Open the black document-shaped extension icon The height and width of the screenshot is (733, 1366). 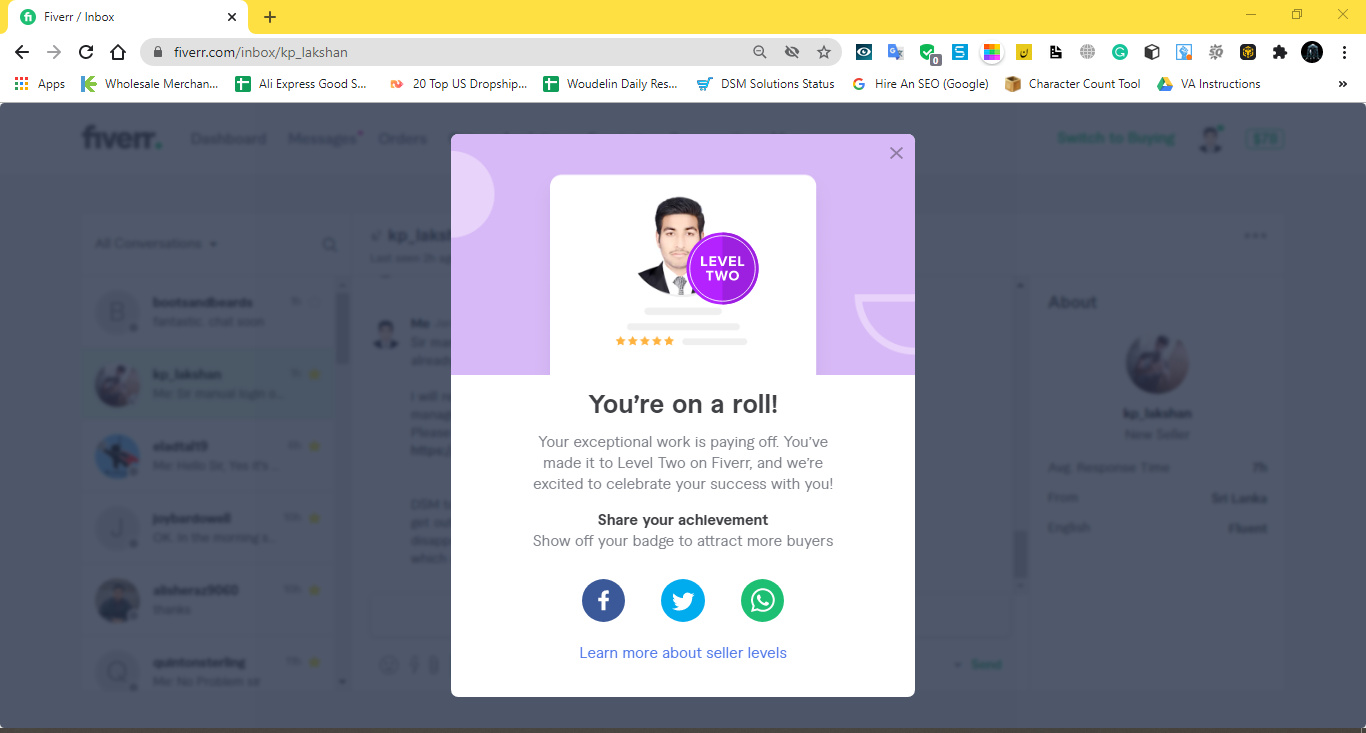click(1056, 52)
